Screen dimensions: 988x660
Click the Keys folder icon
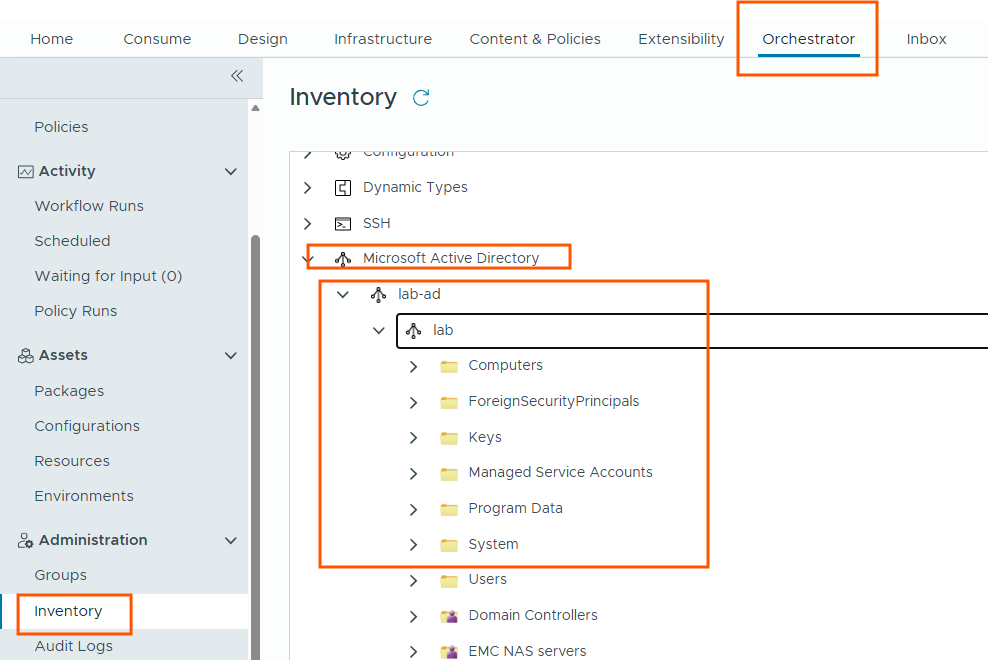point(448,438)
